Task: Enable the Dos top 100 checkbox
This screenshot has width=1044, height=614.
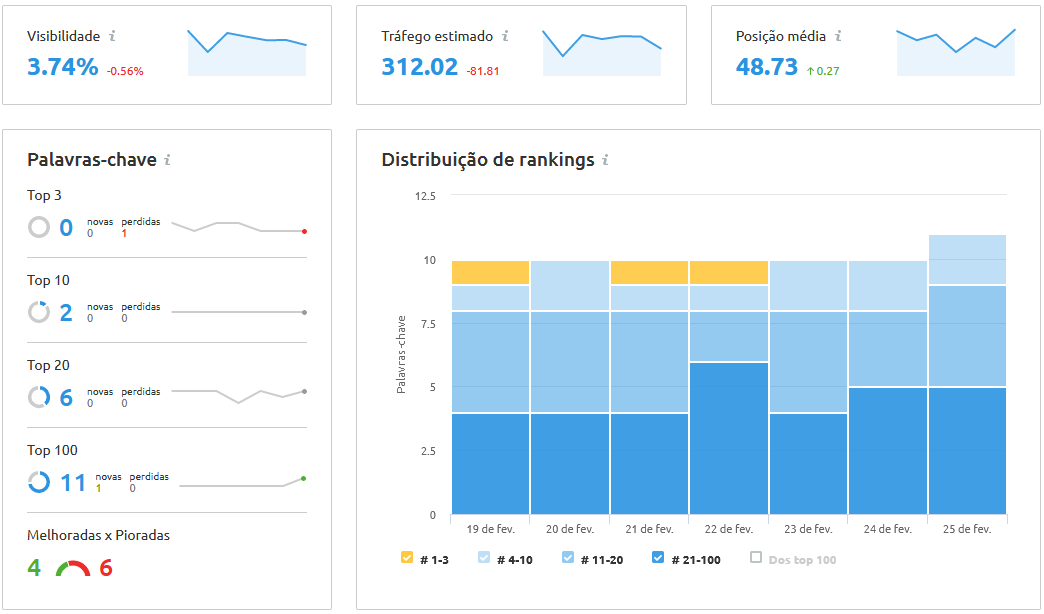Action: pyautogui.click(x=757, y=559)
